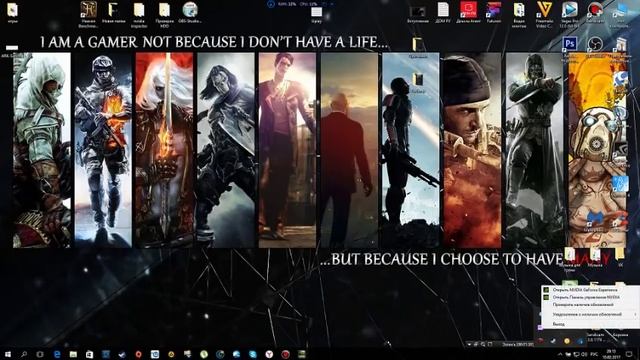The image size is (640, 360).
Task: Open the Action Center notifications icon
Action: (629, 354)
